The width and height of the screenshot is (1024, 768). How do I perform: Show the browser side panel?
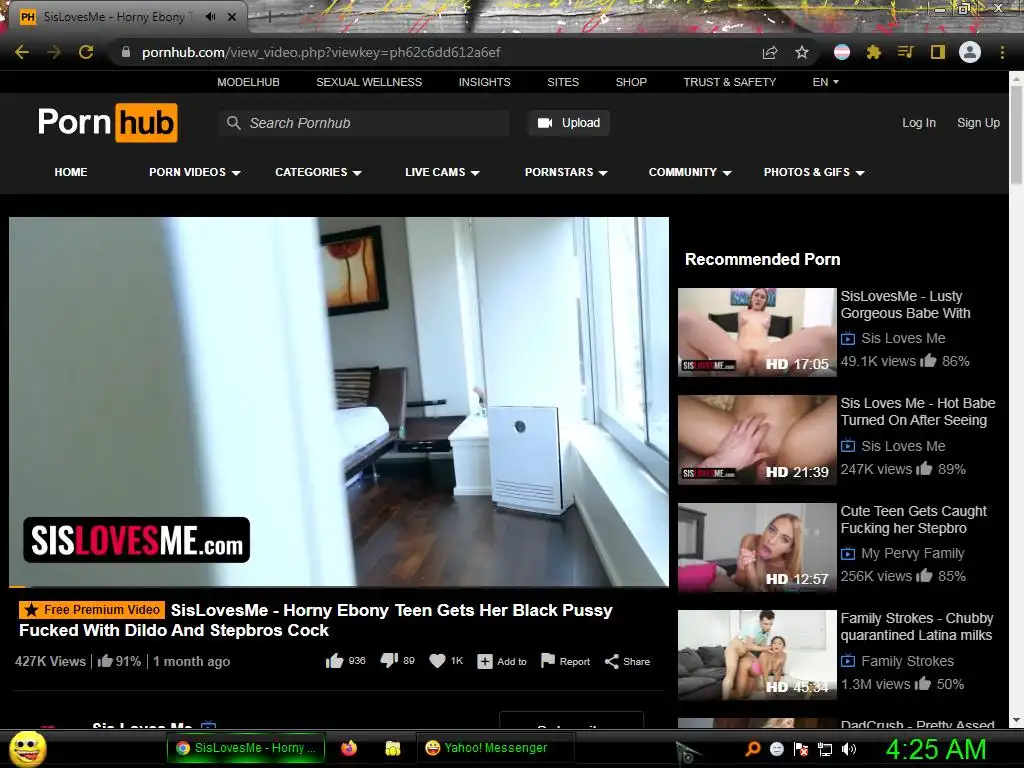click(938, 52)
